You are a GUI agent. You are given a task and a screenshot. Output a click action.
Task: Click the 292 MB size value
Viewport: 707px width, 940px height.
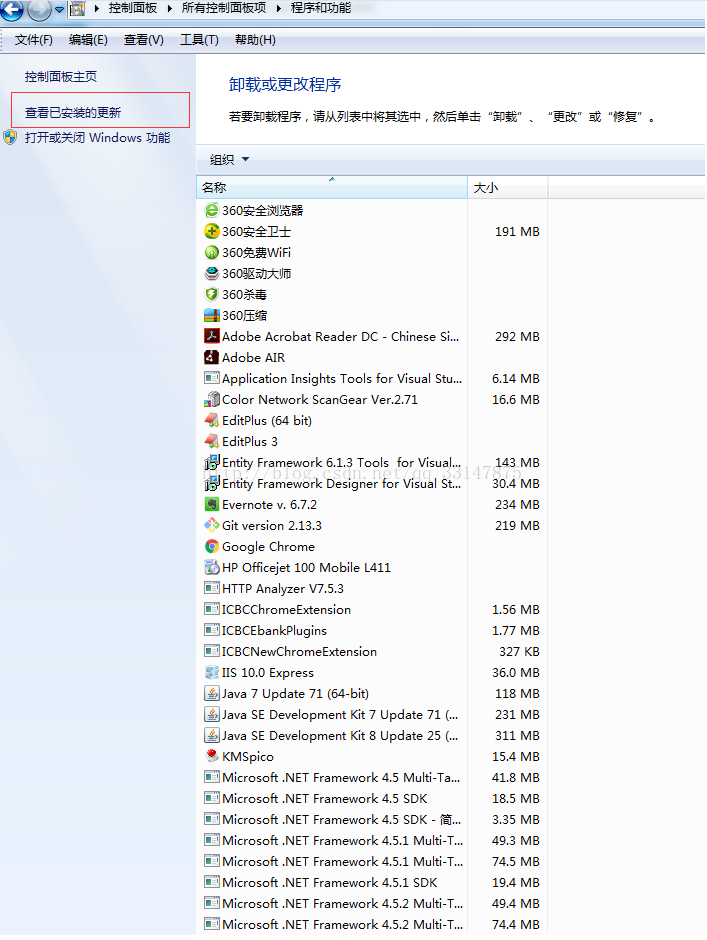(517, 336)
